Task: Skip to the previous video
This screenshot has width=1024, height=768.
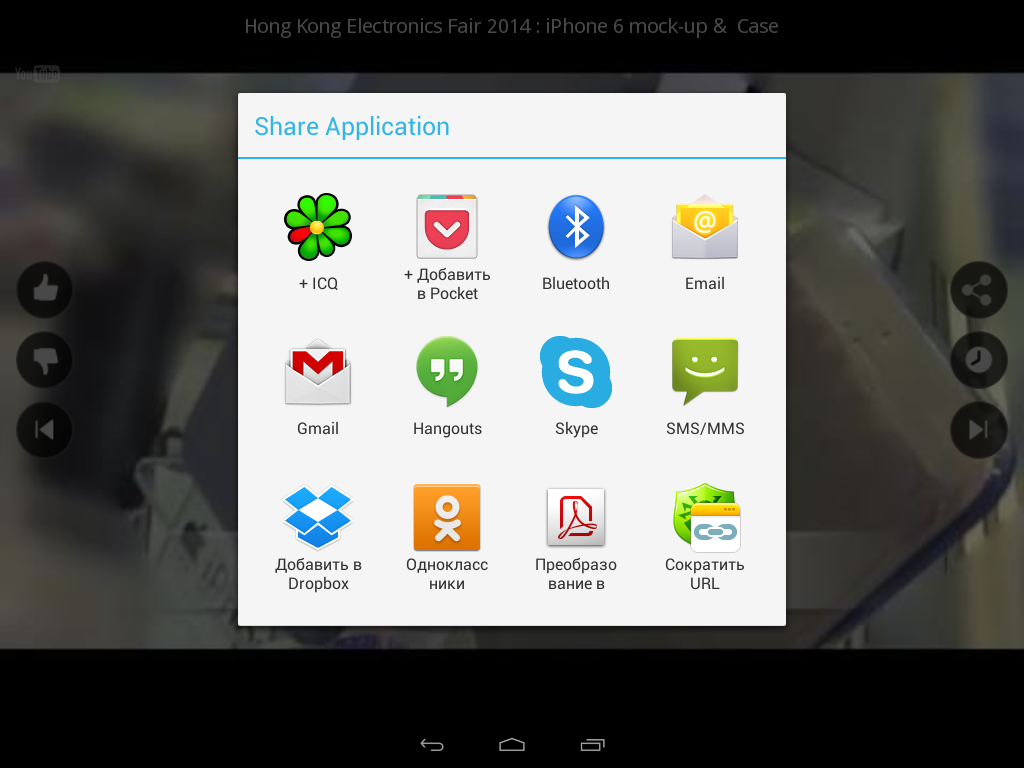Action: pyautogui.click(x=44, y=429)
